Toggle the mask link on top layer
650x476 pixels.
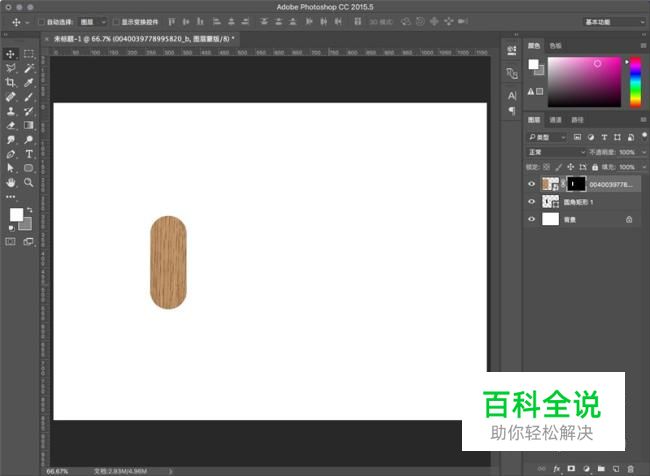[563, 184]
